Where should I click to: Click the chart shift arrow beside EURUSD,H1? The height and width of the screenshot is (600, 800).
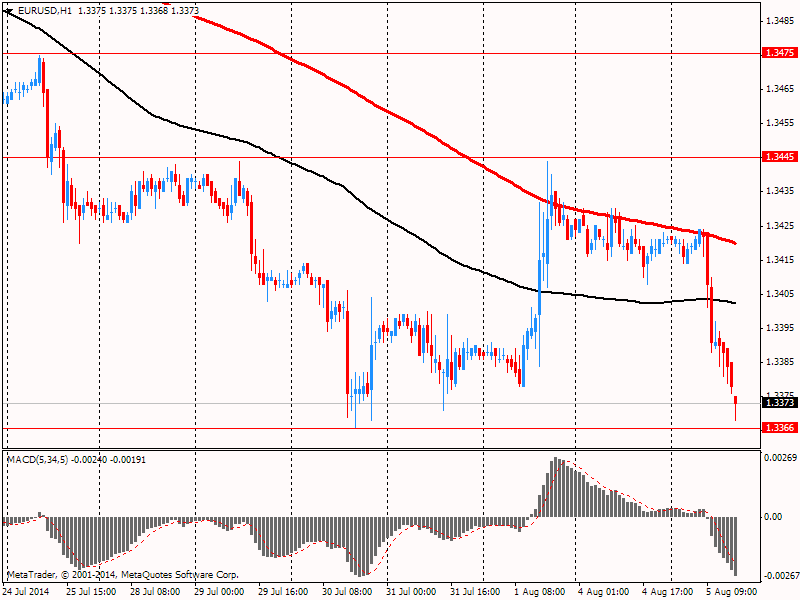coord(8,10)
